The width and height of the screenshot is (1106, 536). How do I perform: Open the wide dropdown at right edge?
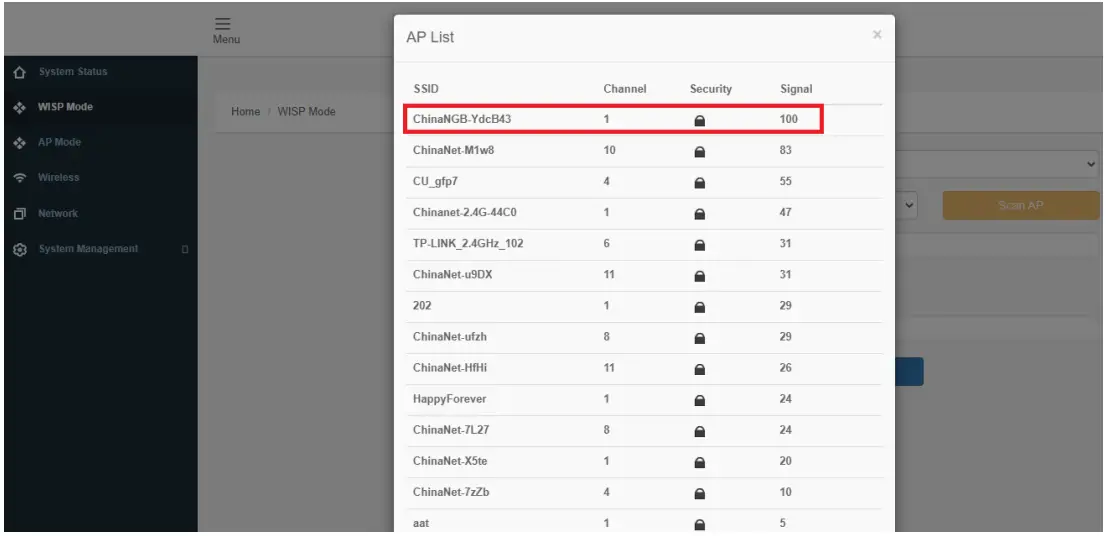pos(1090,163)
